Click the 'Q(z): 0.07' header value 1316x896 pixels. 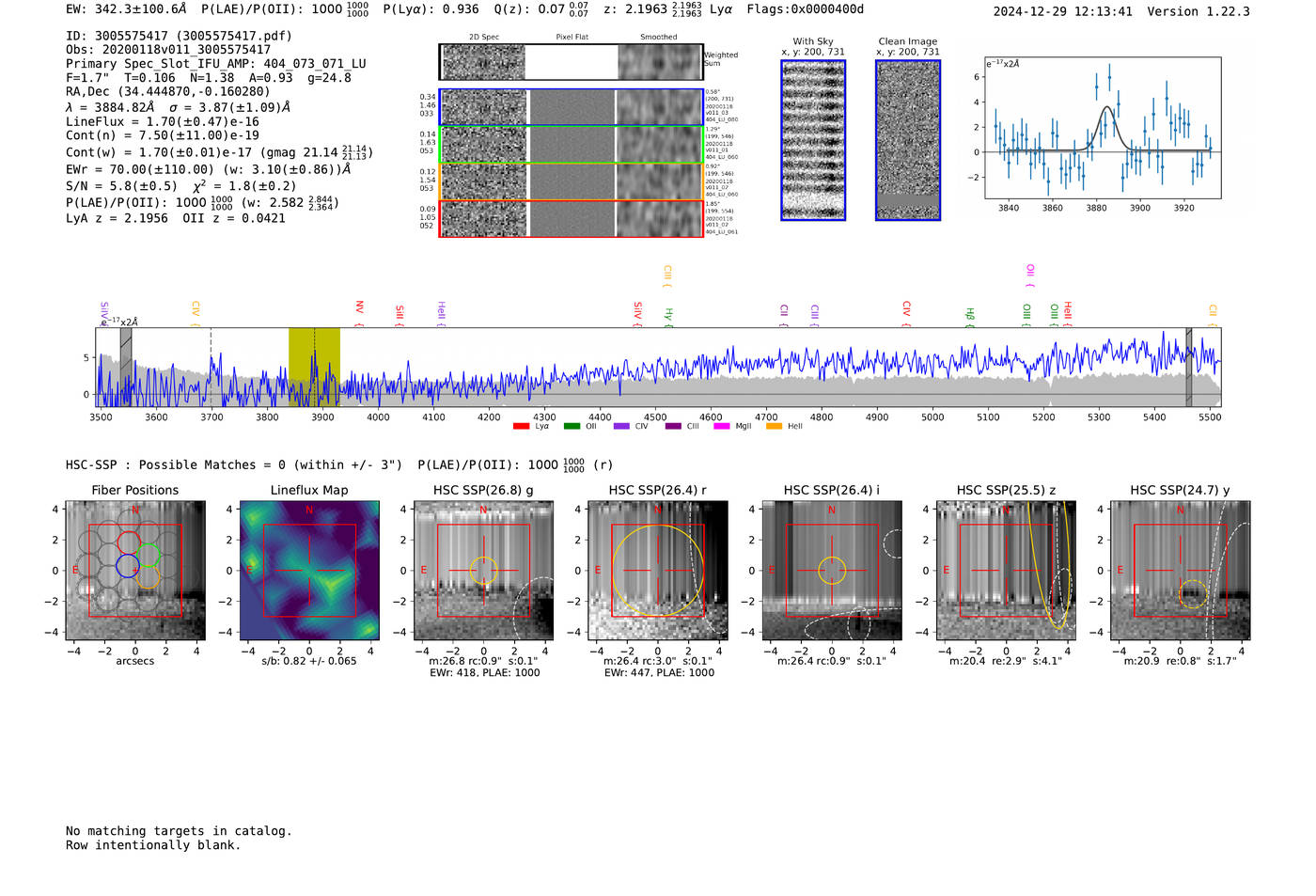pos(528,9)
